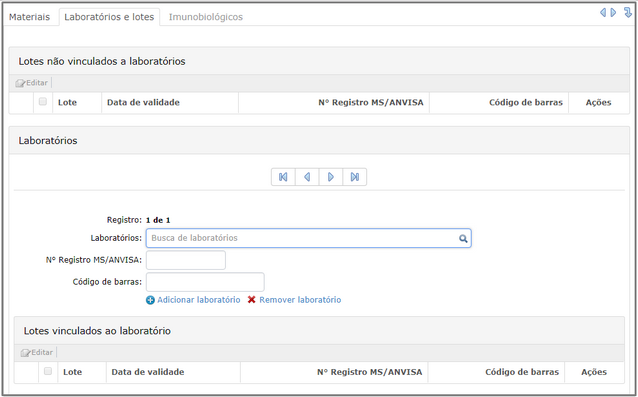Click the Remover laboratório link
The width and height of the screenshot is (638, 397).
[300, 300]
